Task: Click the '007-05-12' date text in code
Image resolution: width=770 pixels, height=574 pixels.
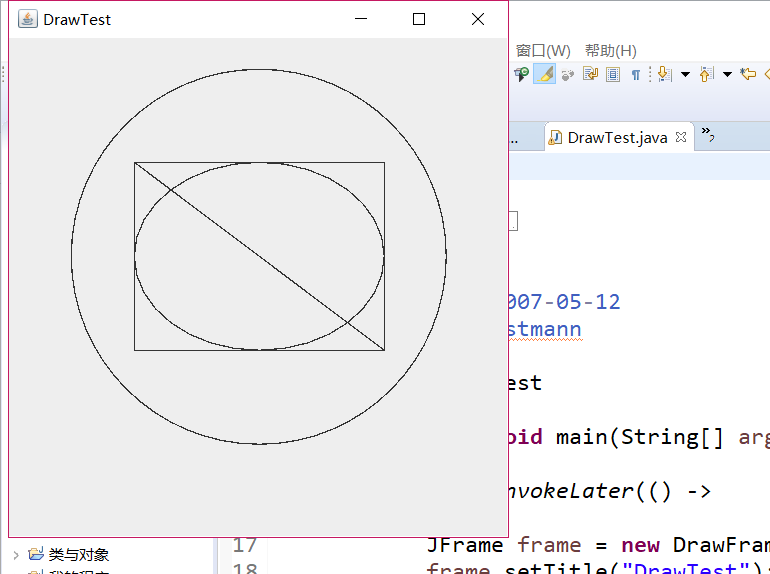Action: tap(565, 301)
